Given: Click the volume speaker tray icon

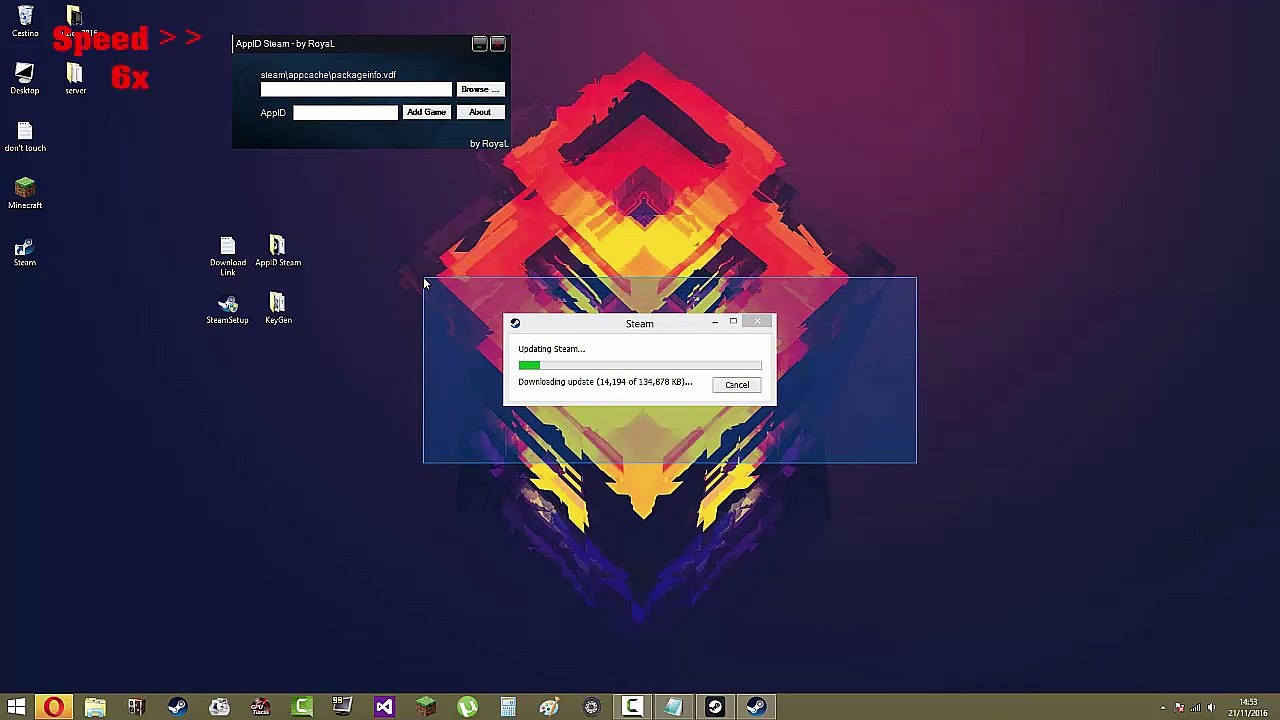Looking at the screenshot, I should 1211,708.
